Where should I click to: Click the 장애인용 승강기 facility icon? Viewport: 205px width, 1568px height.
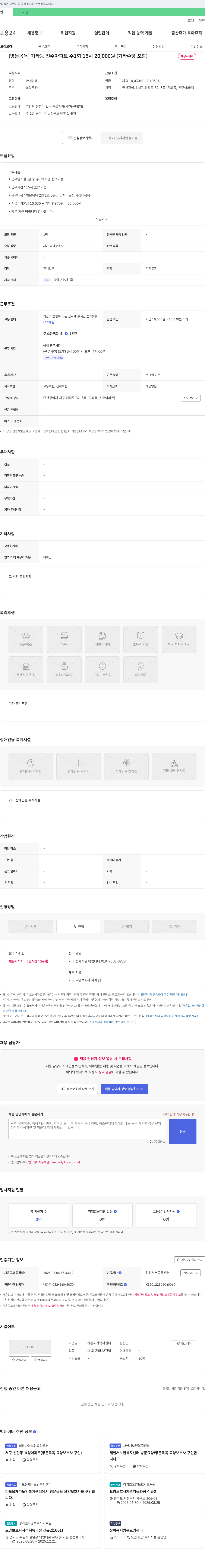pos(78,766)
